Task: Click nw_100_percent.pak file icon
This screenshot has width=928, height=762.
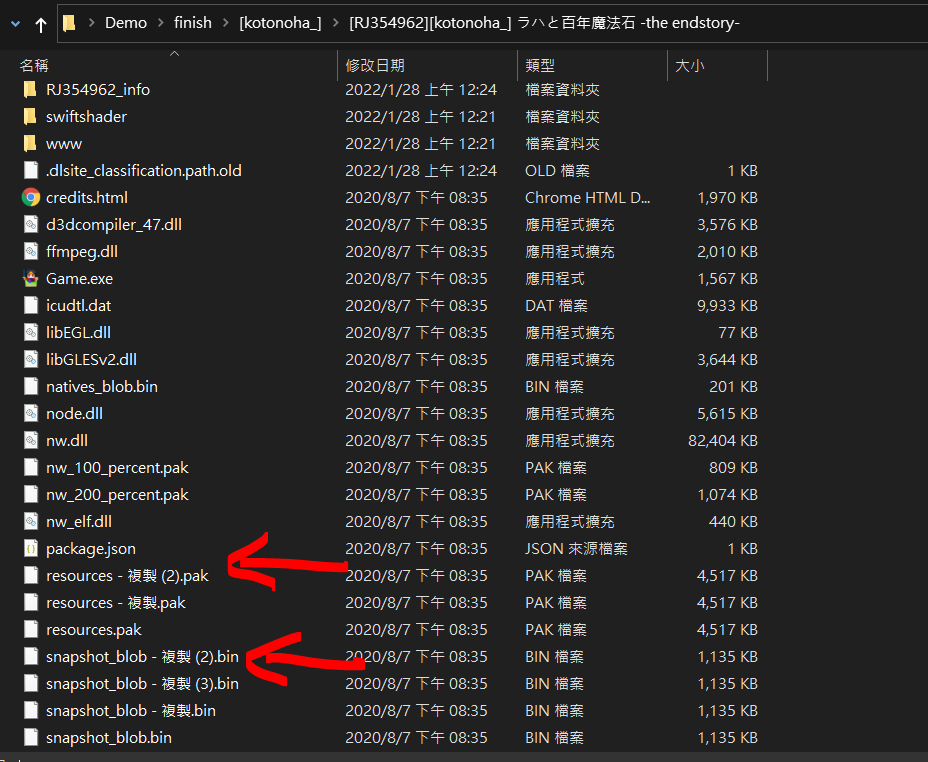Action: pos(31,467)
